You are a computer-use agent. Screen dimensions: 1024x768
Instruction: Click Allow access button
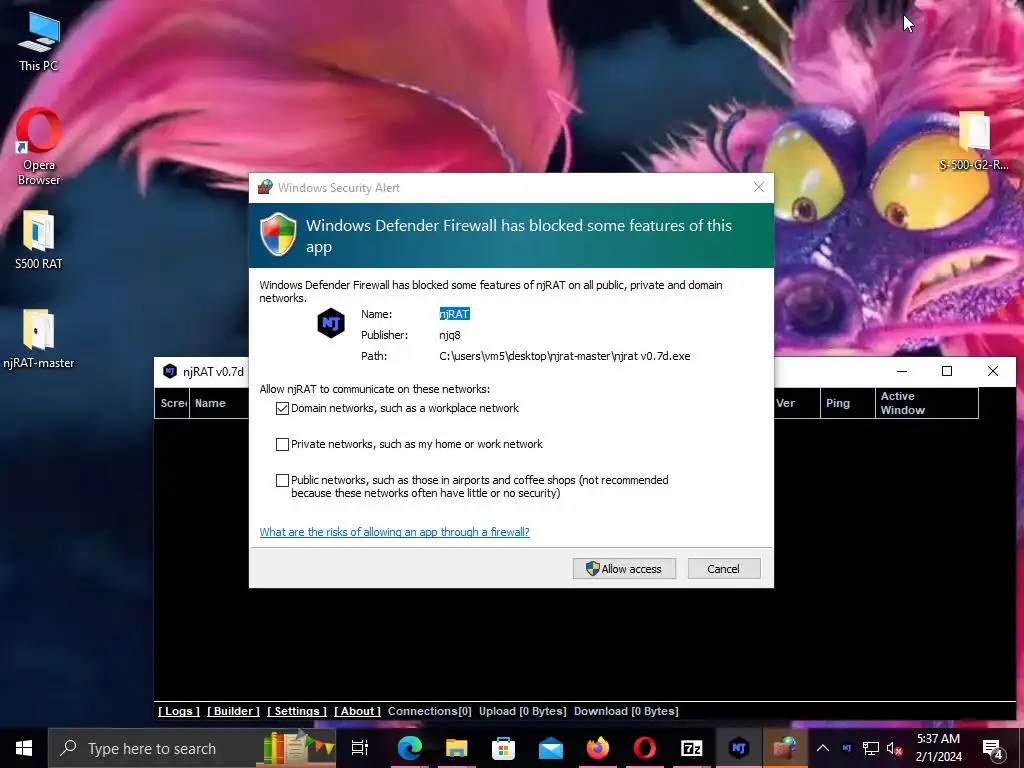(x=624, y=569)
